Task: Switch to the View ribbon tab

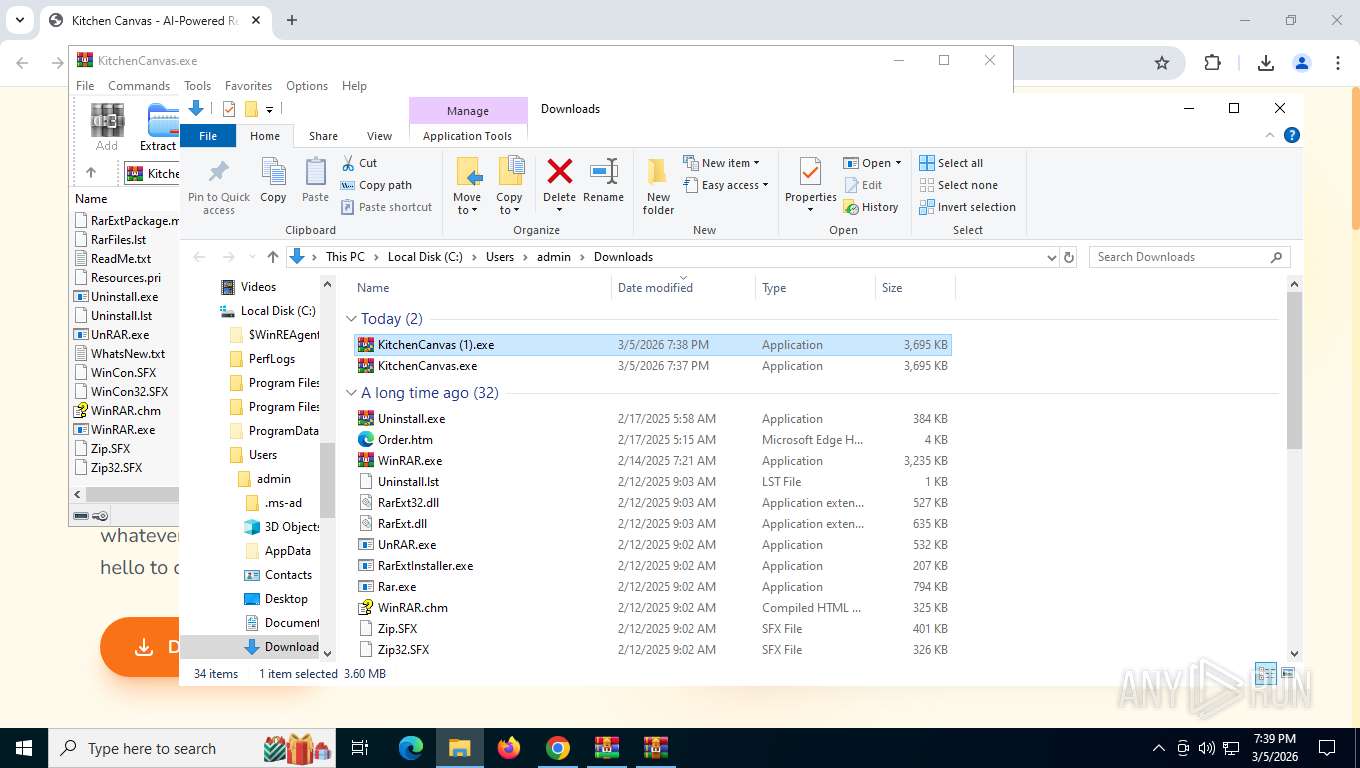Action: pos(379,136)
